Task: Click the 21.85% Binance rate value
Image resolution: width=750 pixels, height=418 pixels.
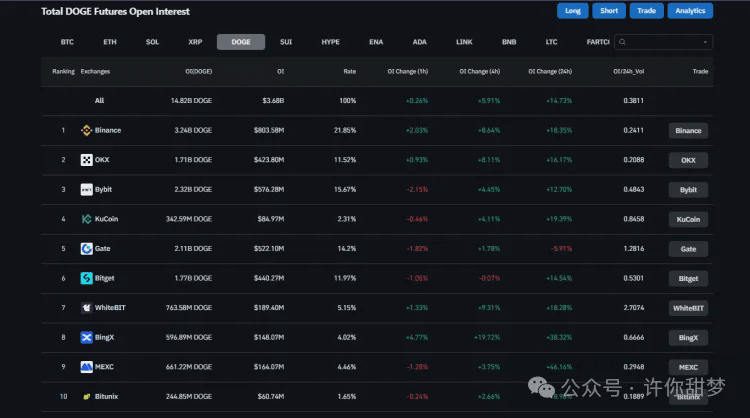Action: (x=345, y=130)
